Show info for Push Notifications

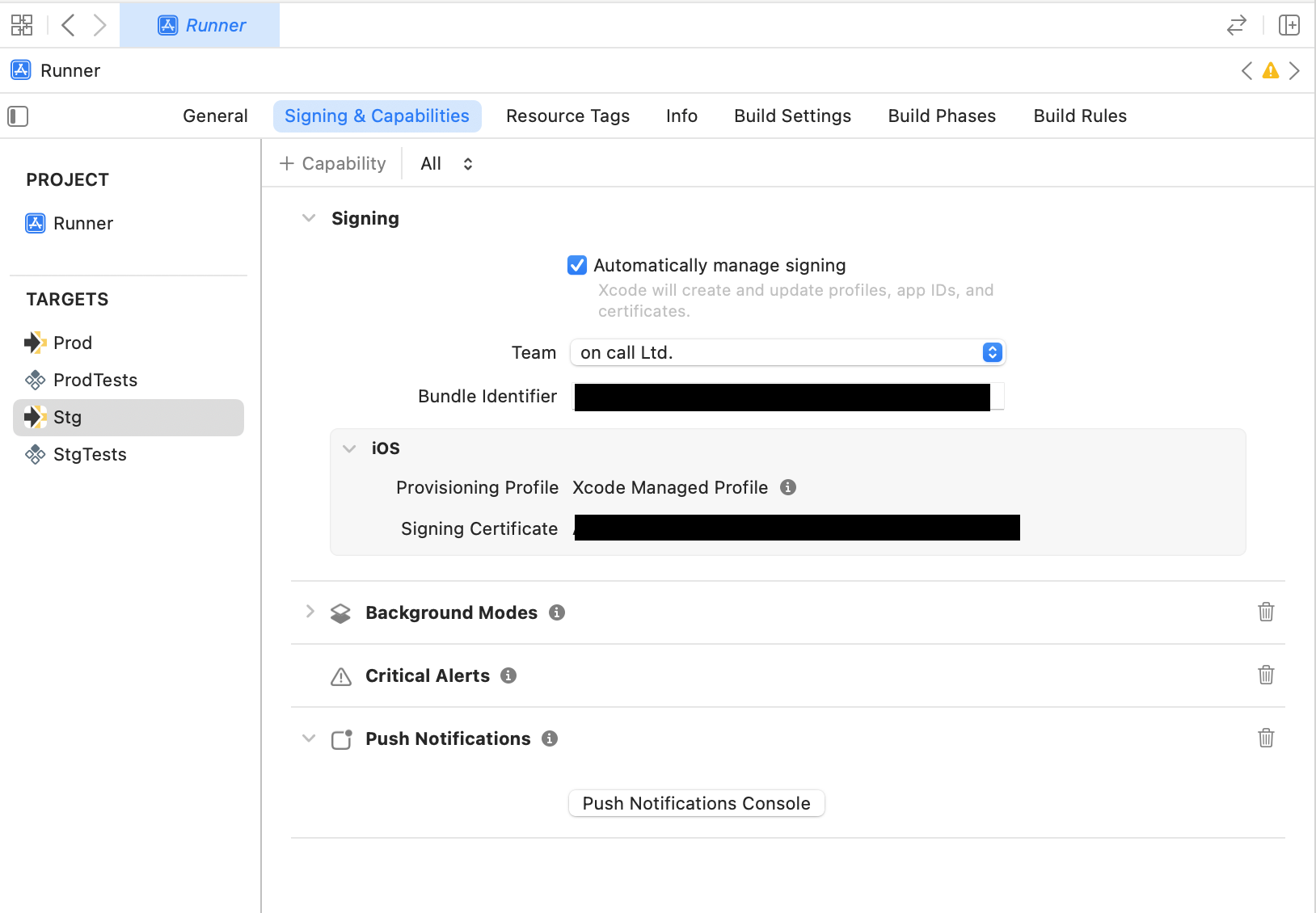pyautogui.click(x=550, y=738)
